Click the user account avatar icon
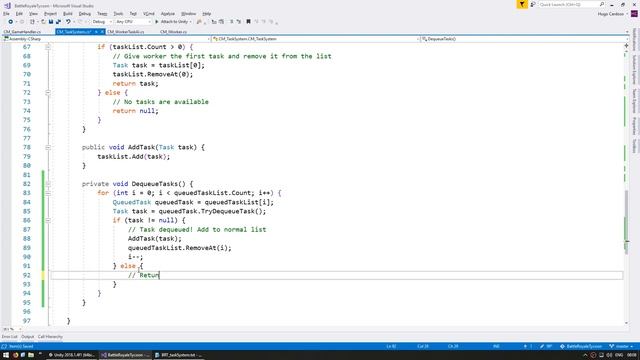 [634, 13]
